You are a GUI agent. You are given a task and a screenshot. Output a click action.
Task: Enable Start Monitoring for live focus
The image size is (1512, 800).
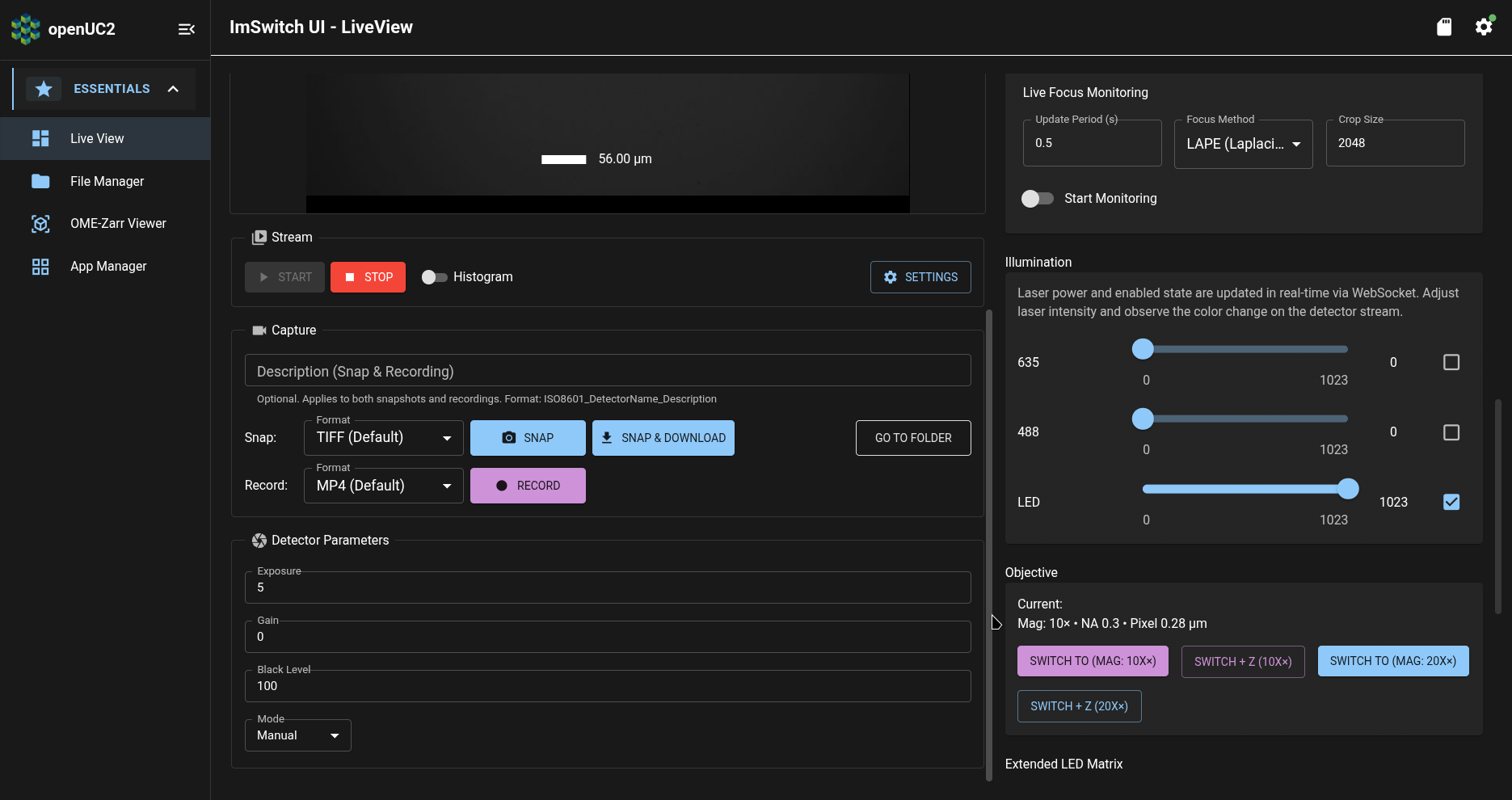click(1037, 198)
